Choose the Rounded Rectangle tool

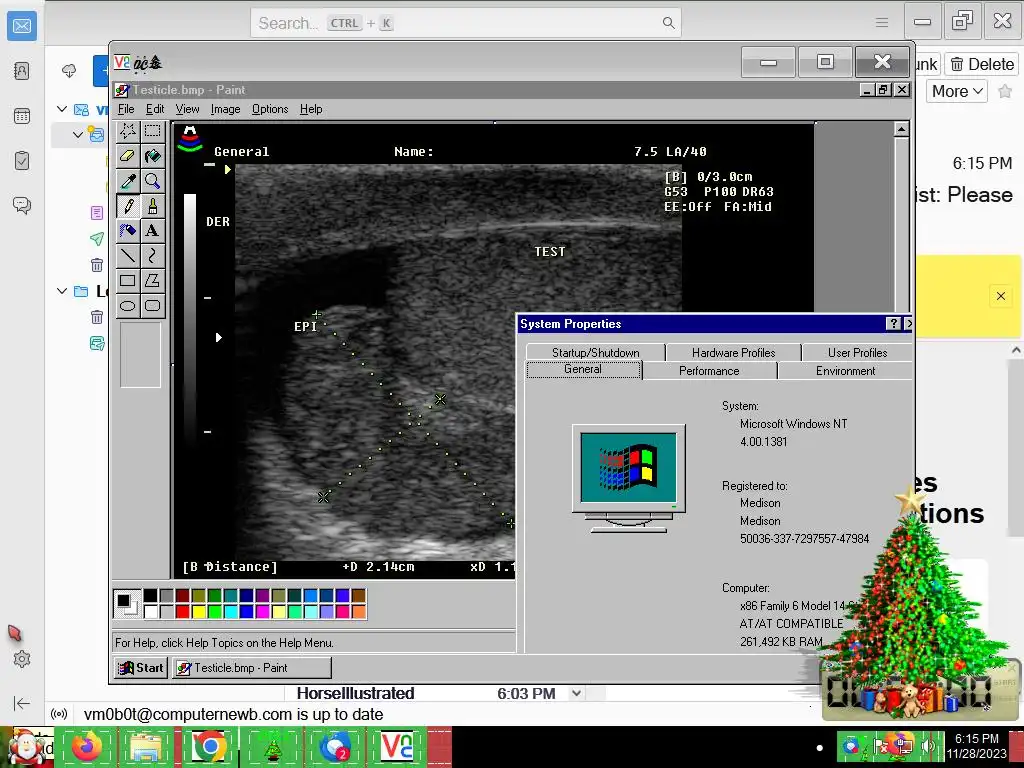153,306
